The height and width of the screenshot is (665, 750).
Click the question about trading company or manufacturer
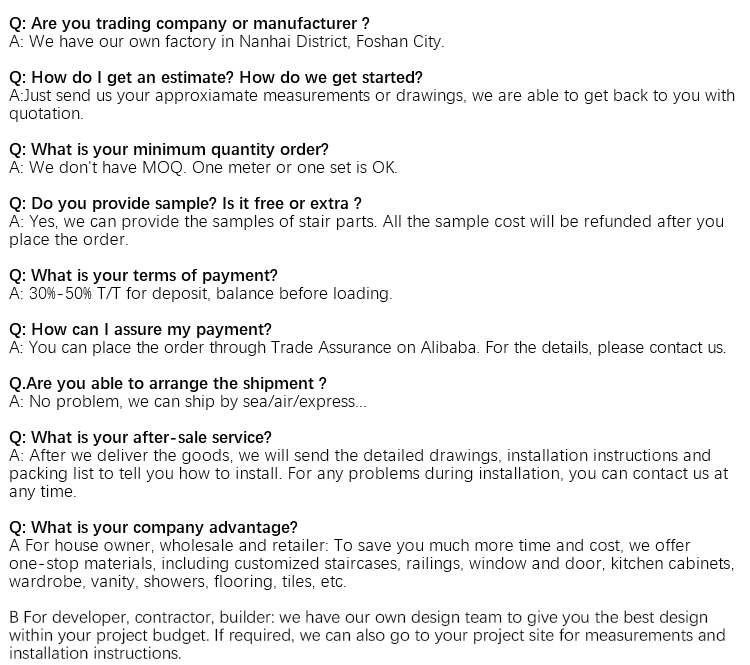click(x=189, y=23)
